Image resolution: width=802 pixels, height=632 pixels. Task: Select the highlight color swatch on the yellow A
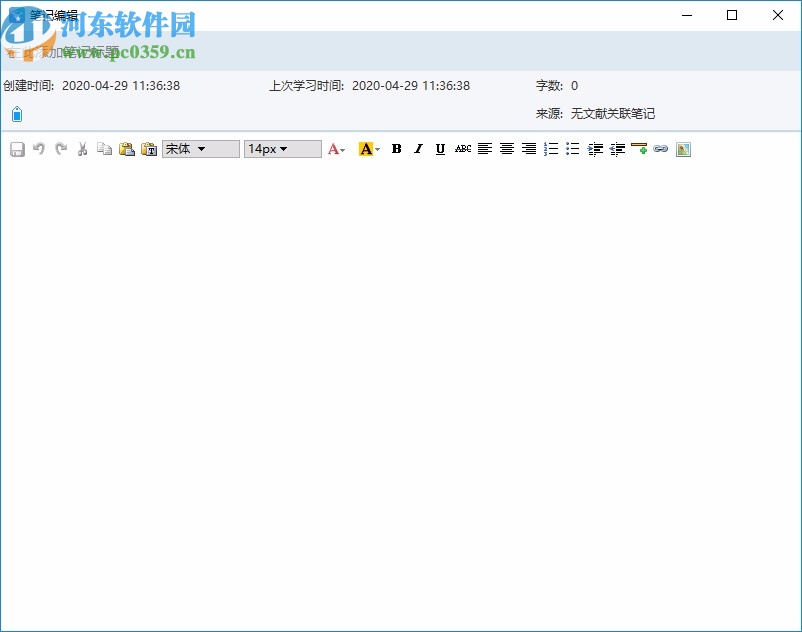click(x=366, y=149)
